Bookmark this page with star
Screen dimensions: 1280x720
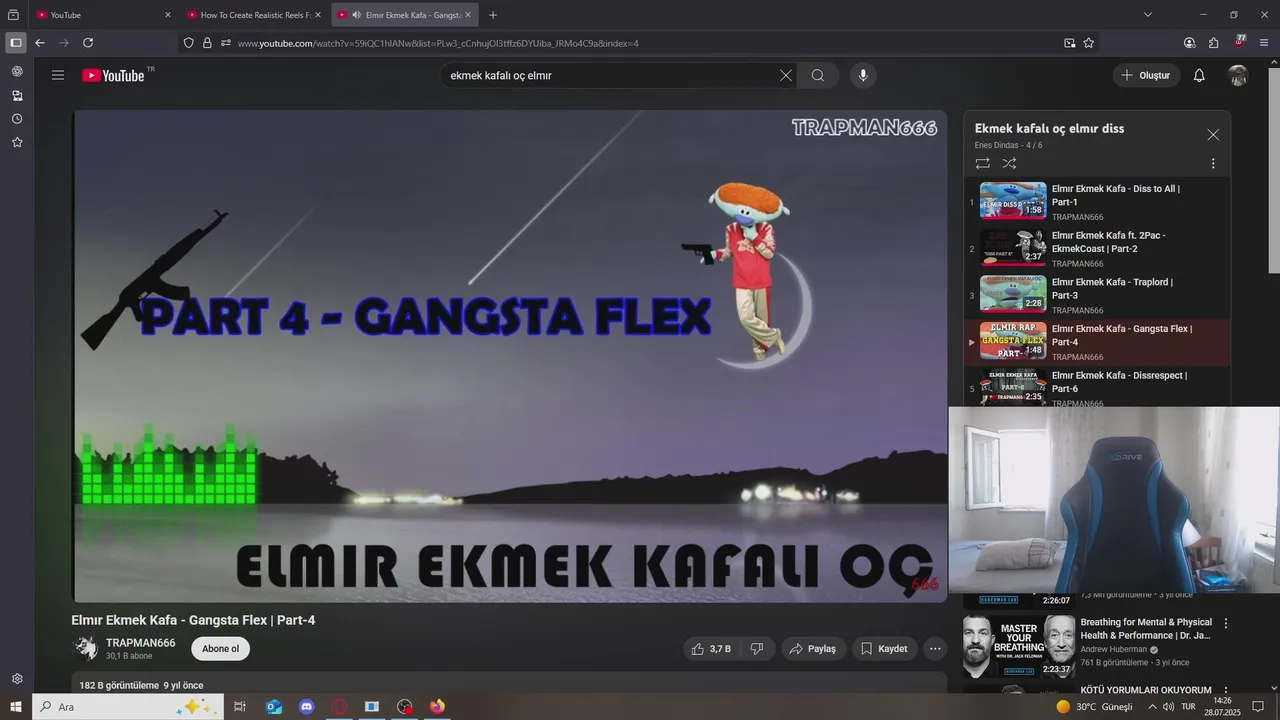coord(1089,43)
